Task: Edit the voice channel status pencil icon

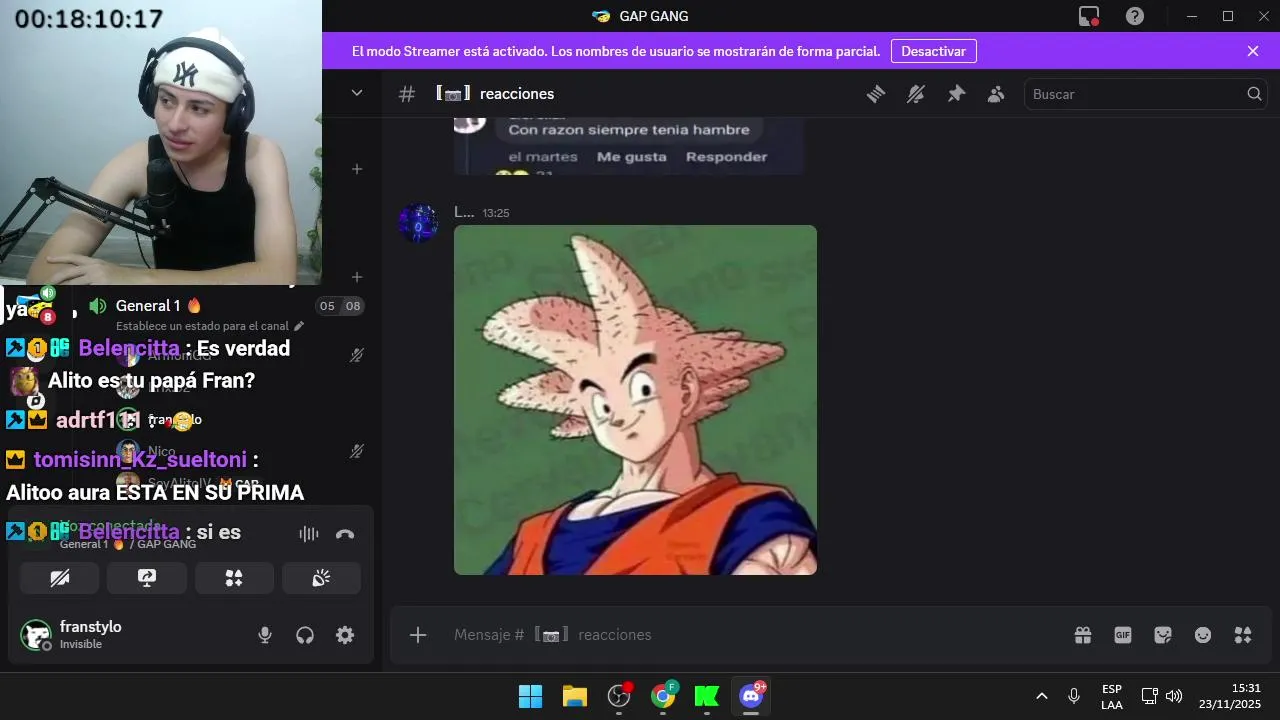Action: [299, 326]
